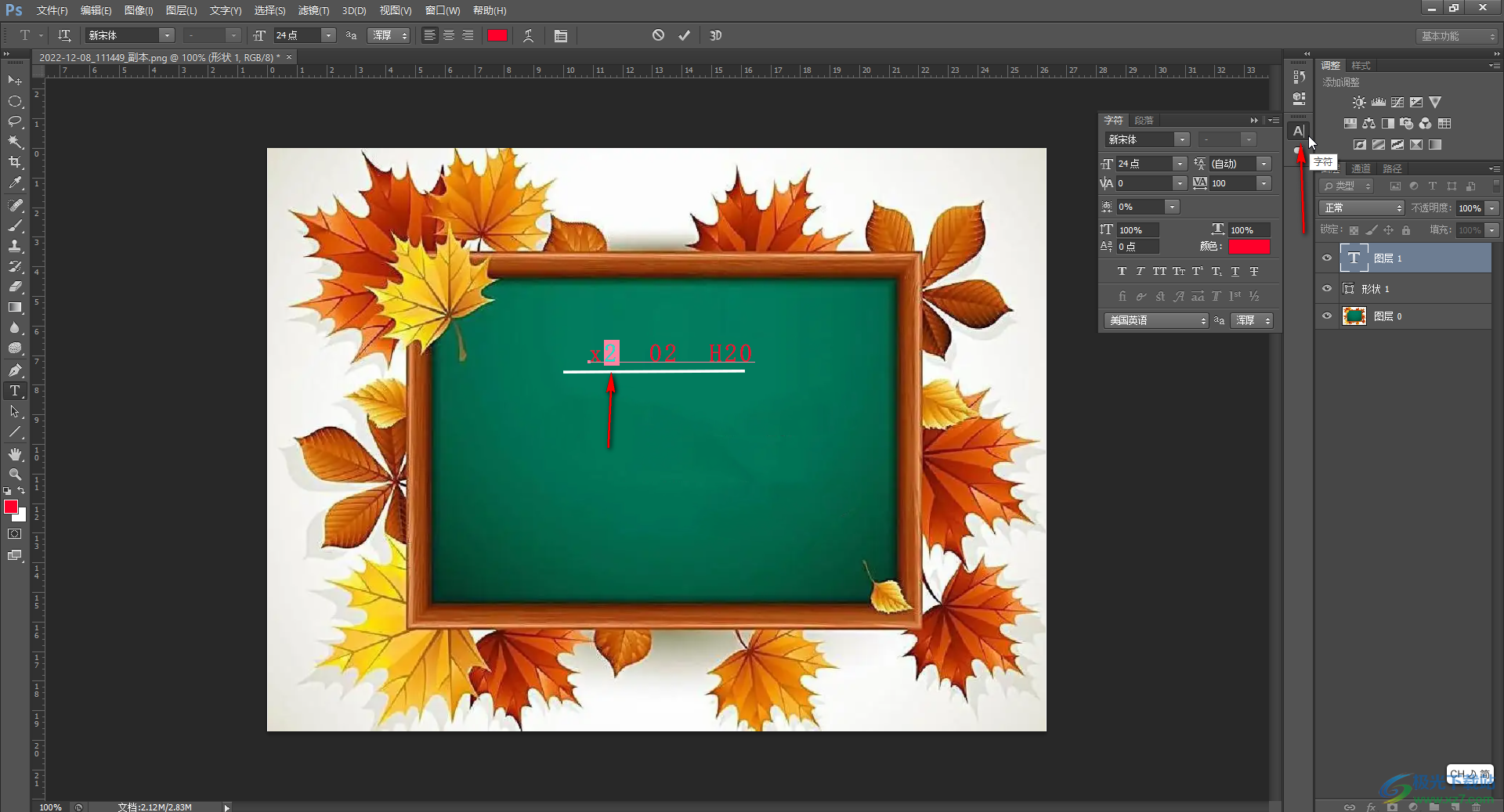Open the 文件(F) menu
The height and width of the screenshot is (812, 1504).
[52, 10]
